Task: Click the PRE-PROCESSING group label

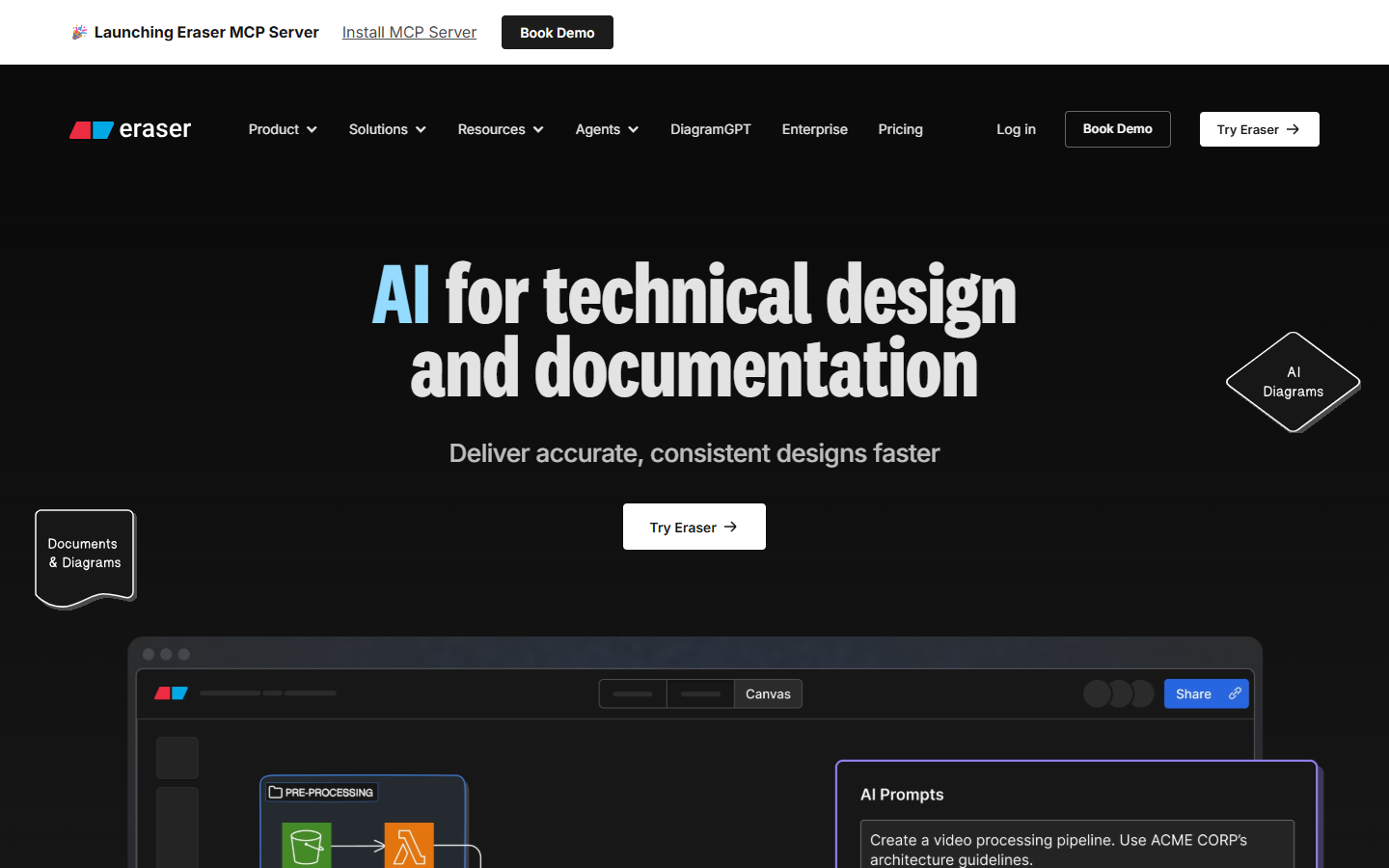Action: click(321, 793)
